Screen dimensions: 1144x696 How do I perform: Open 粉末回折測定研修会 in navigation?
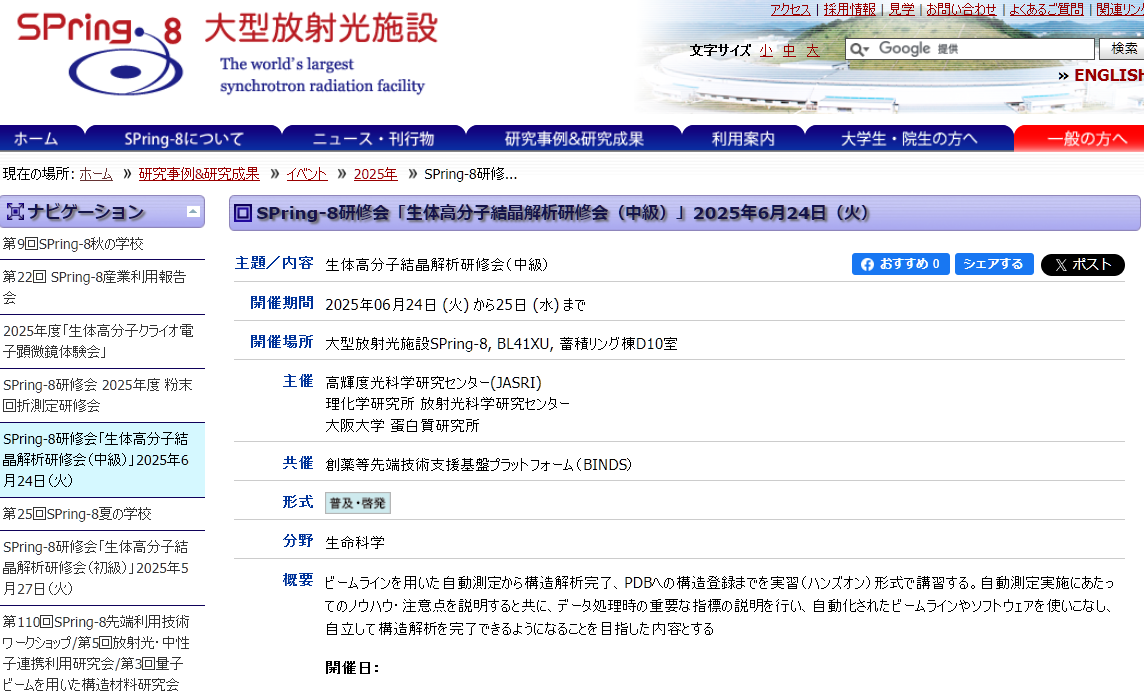[x=102, y=395]
